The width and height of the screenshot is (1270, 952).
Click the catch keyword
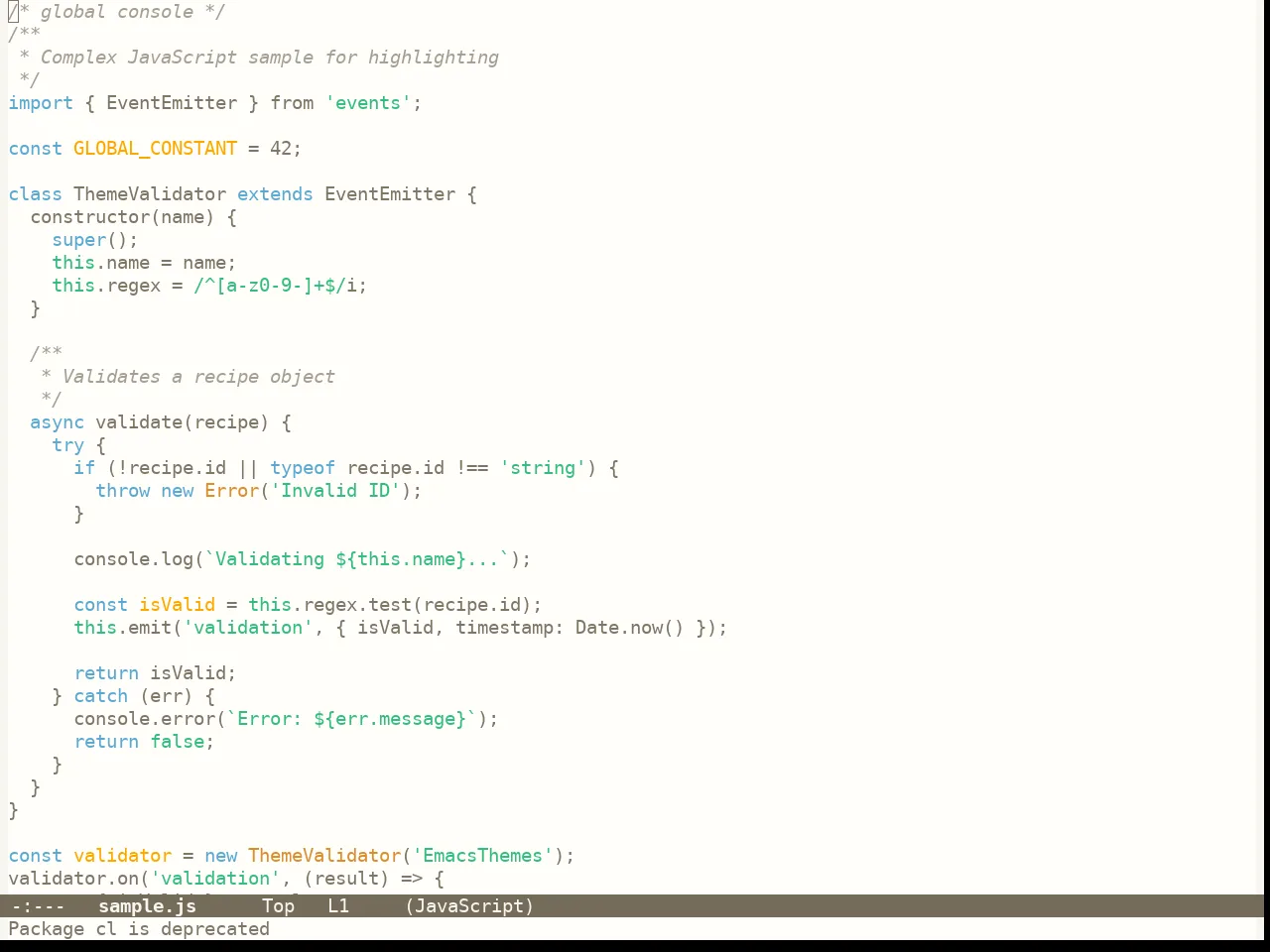[x=100, y=695]
